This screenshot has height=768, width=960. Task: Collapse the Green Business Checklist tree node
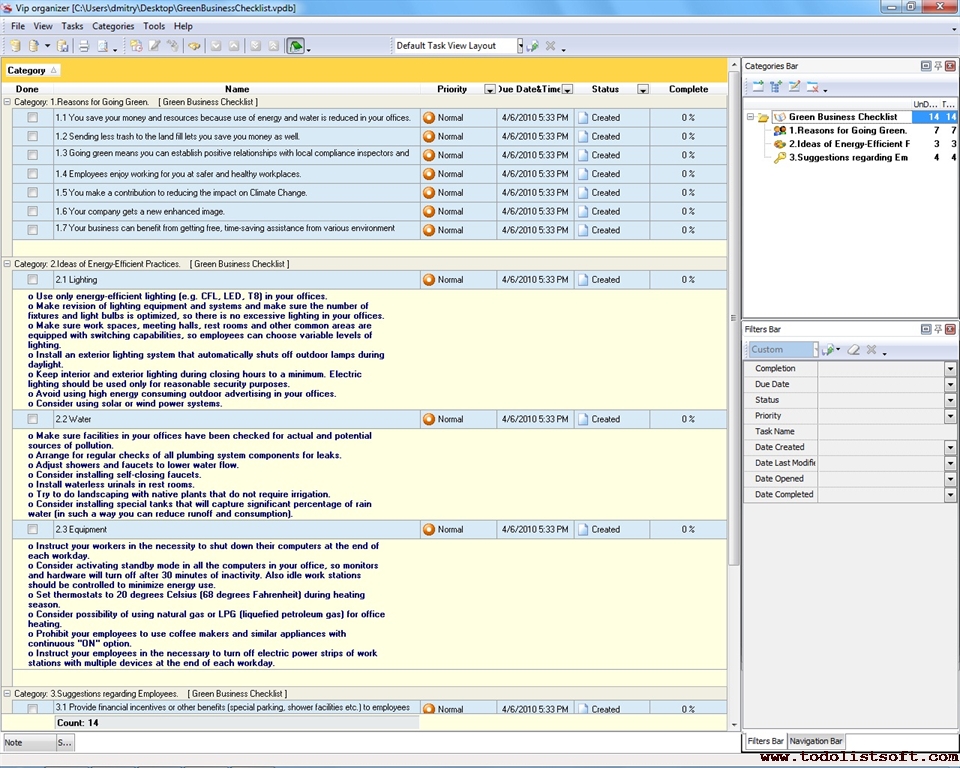tap(749, 117)
